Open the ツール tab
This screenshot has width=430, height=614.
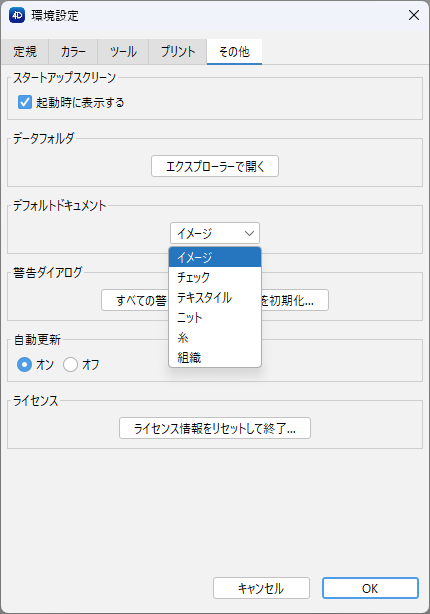tap(123, 52)
